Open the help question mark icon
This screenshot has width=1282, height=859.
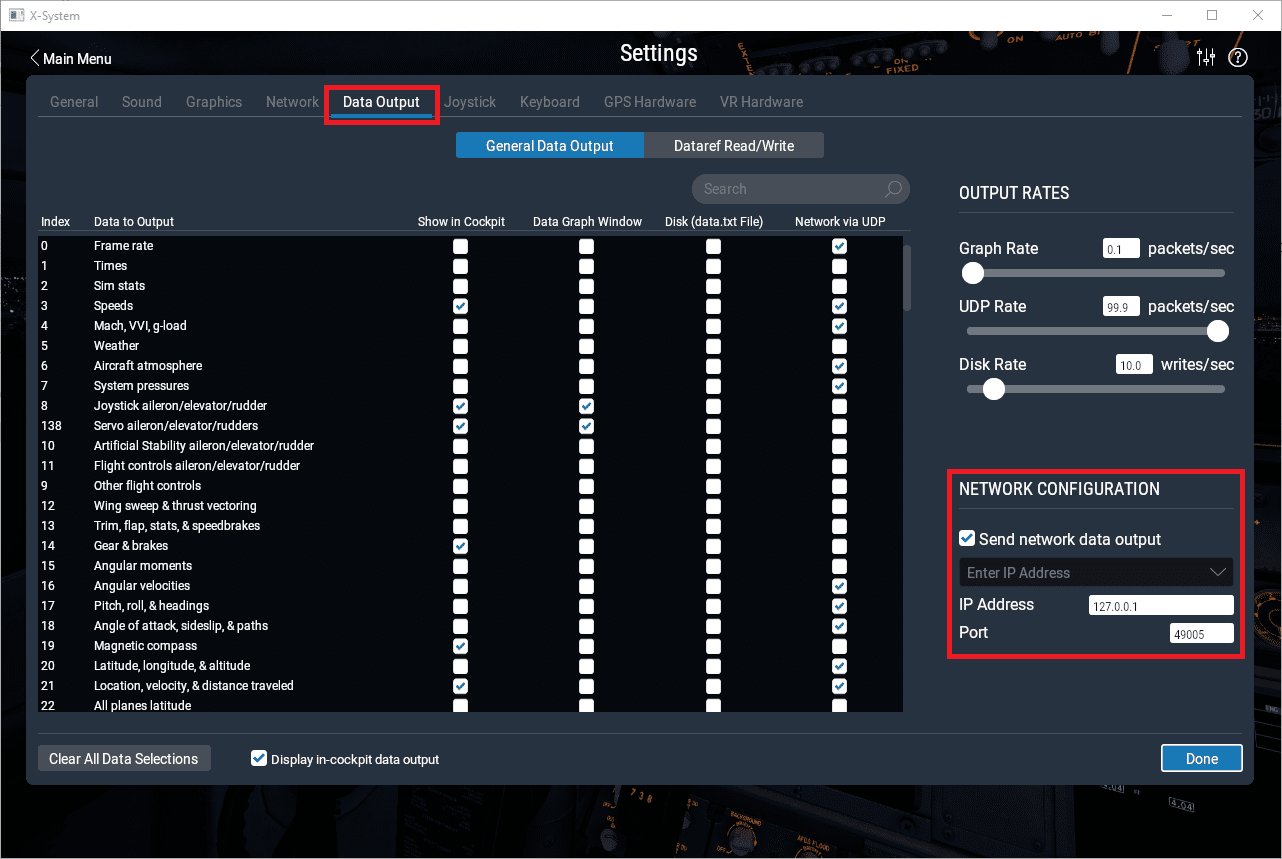point(1238,58)
